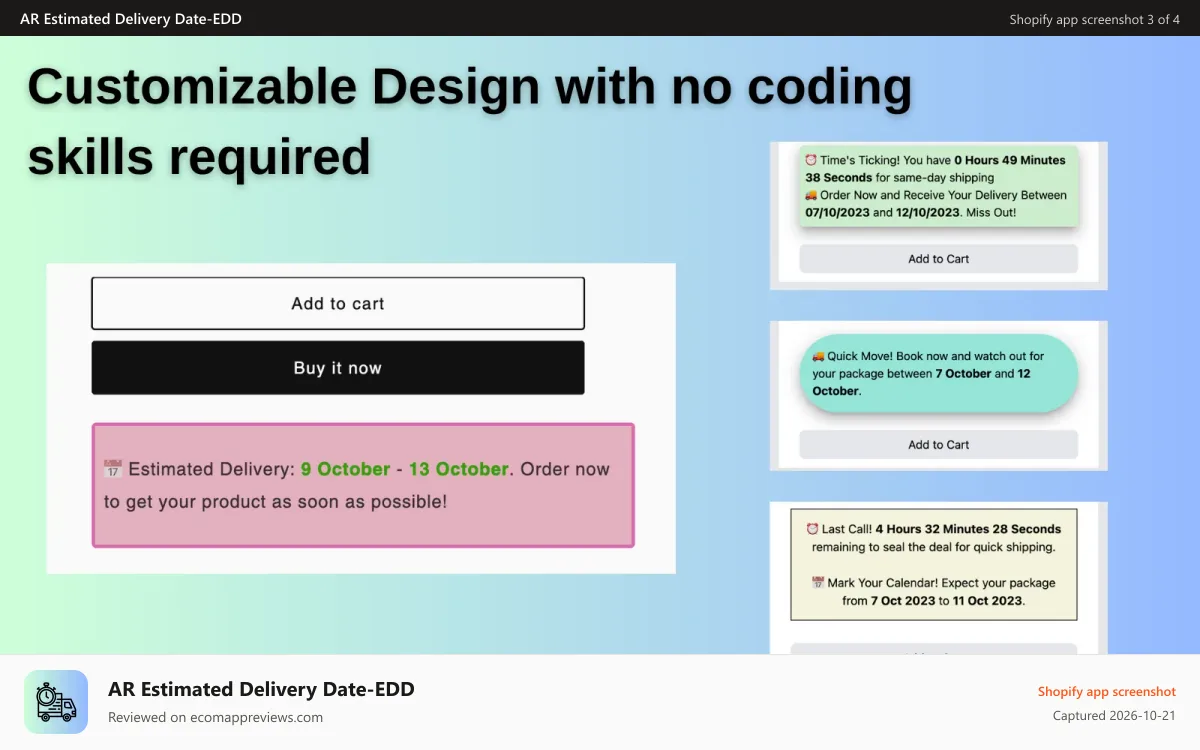Click the '0 Hours 49 Minutes' countdown text
1200x750 pixels.
[x=1010, y=160]
